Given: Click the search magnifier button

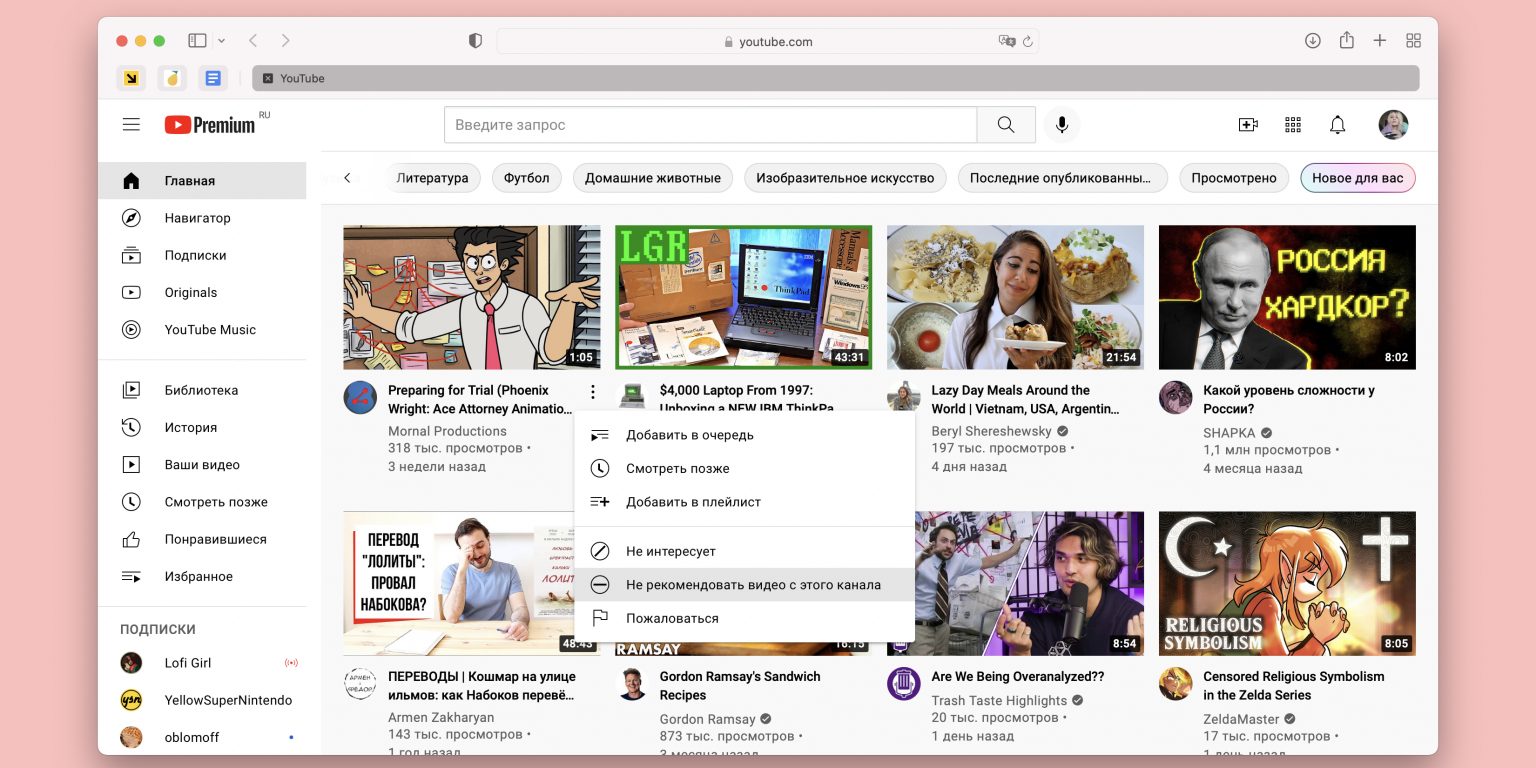Looking at the screenshot, I should [x=1006, y=125].
